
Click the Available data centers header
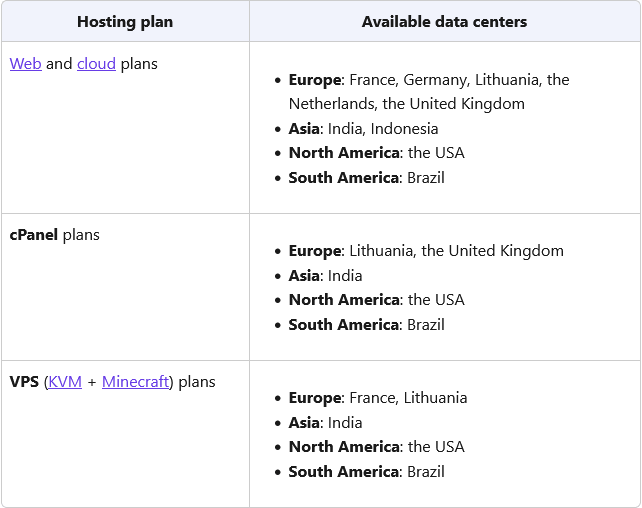[x=444, y=21]
